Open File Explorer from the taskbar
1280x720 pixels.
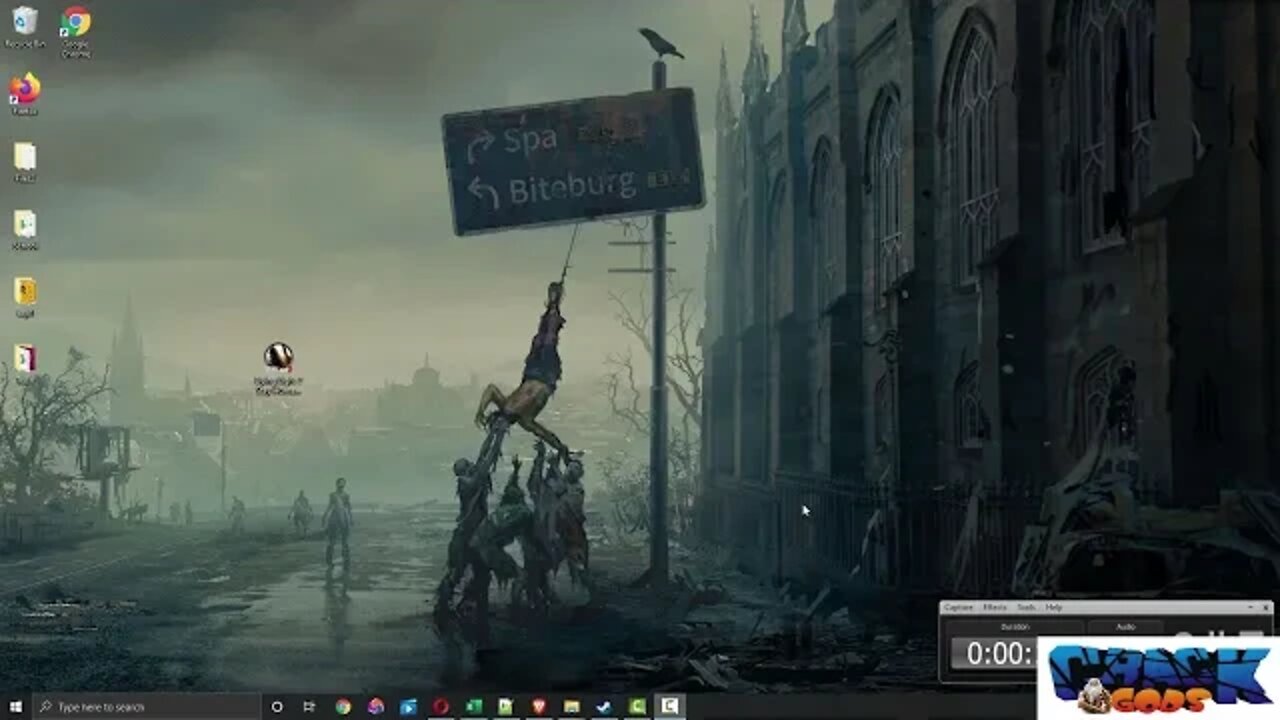point(571,707)
